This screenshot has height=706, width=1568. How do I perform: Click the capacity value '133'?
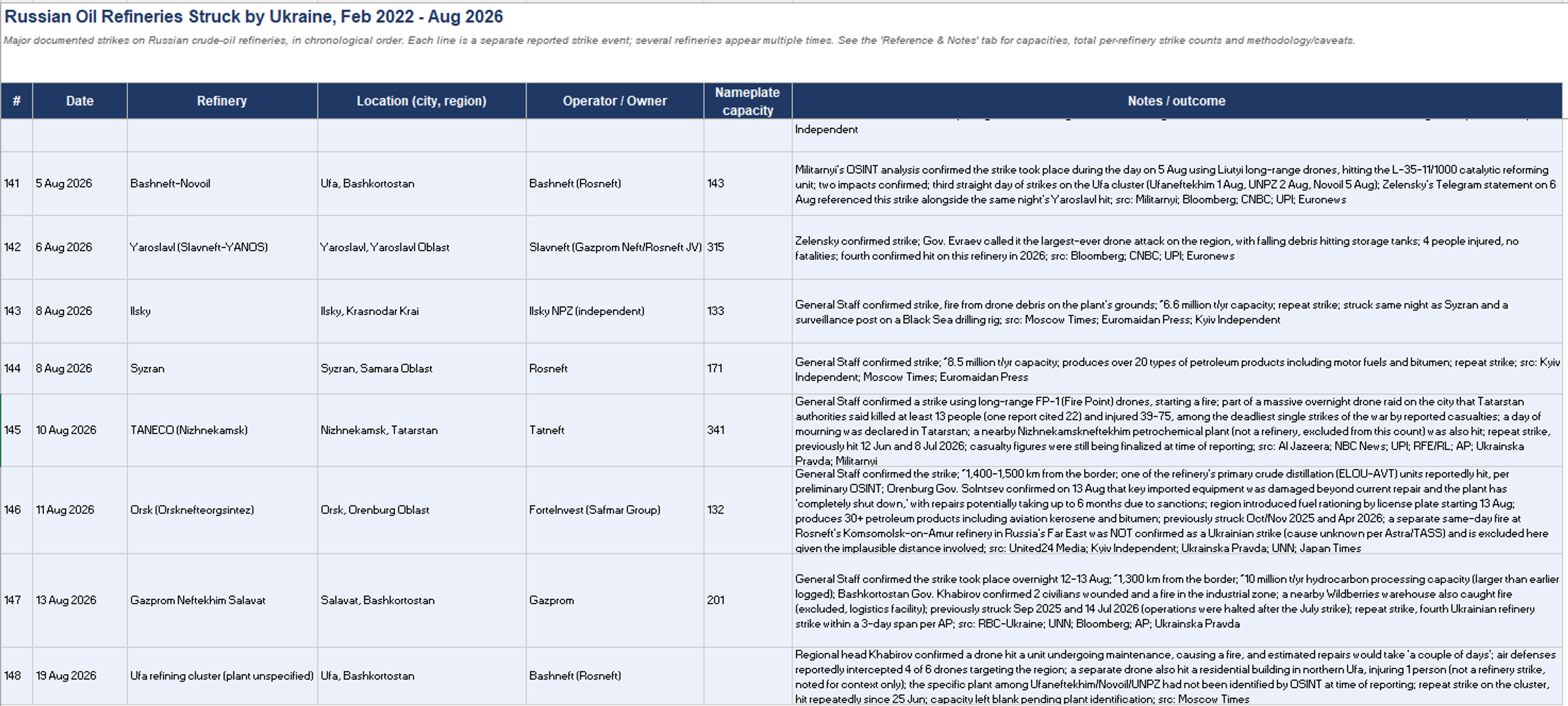coord(748,311)
